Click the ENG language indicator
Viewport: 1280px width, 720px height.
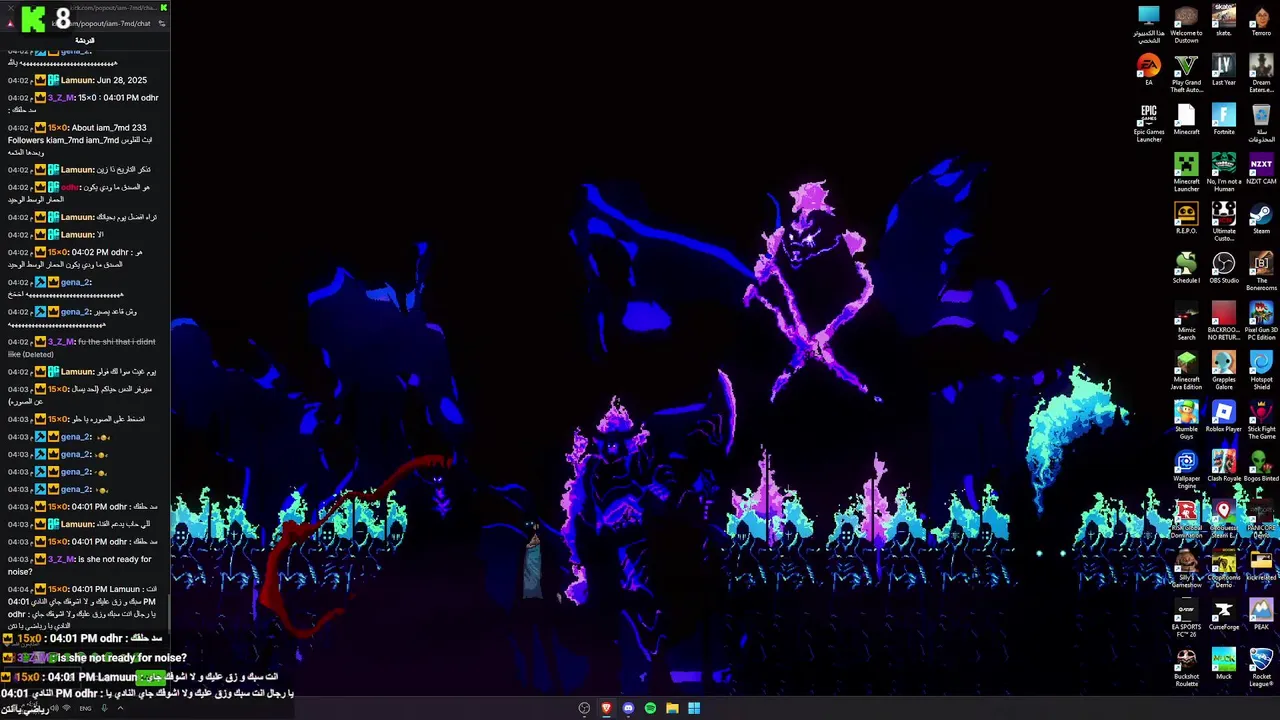click(85, 708)
